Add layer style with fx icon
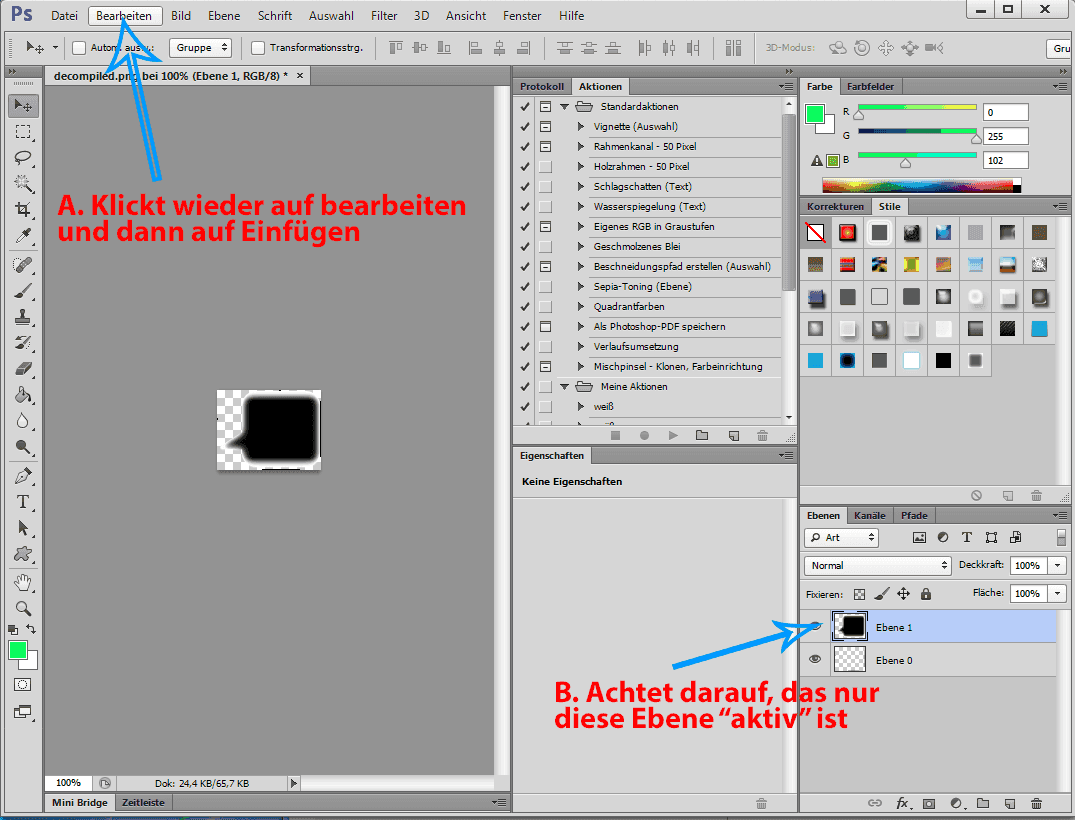The height and width of the screenshot is (820, 1075). (902, 804)
